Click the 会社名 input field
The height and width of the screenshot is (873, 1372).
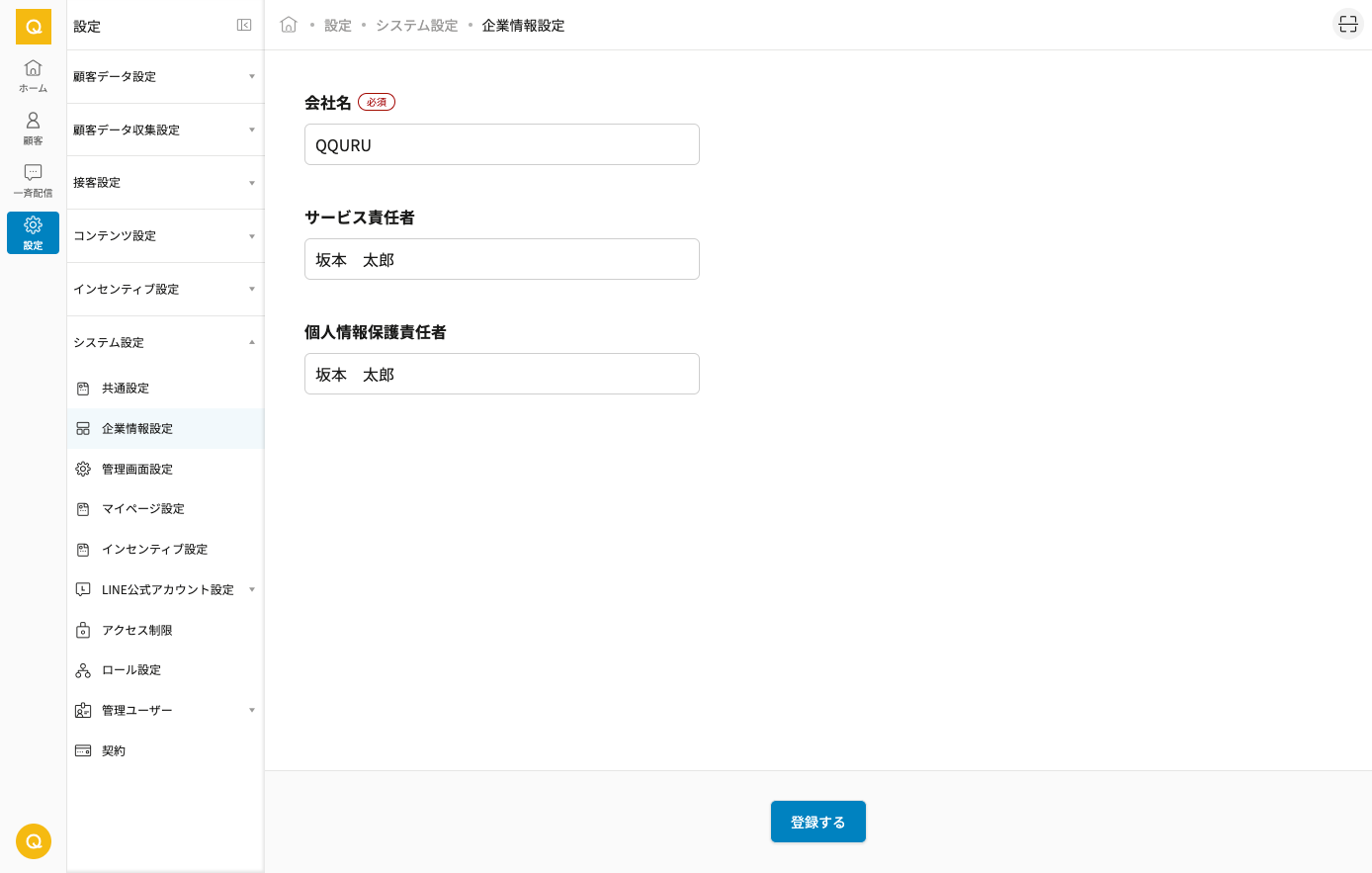(x=501, y=145)
